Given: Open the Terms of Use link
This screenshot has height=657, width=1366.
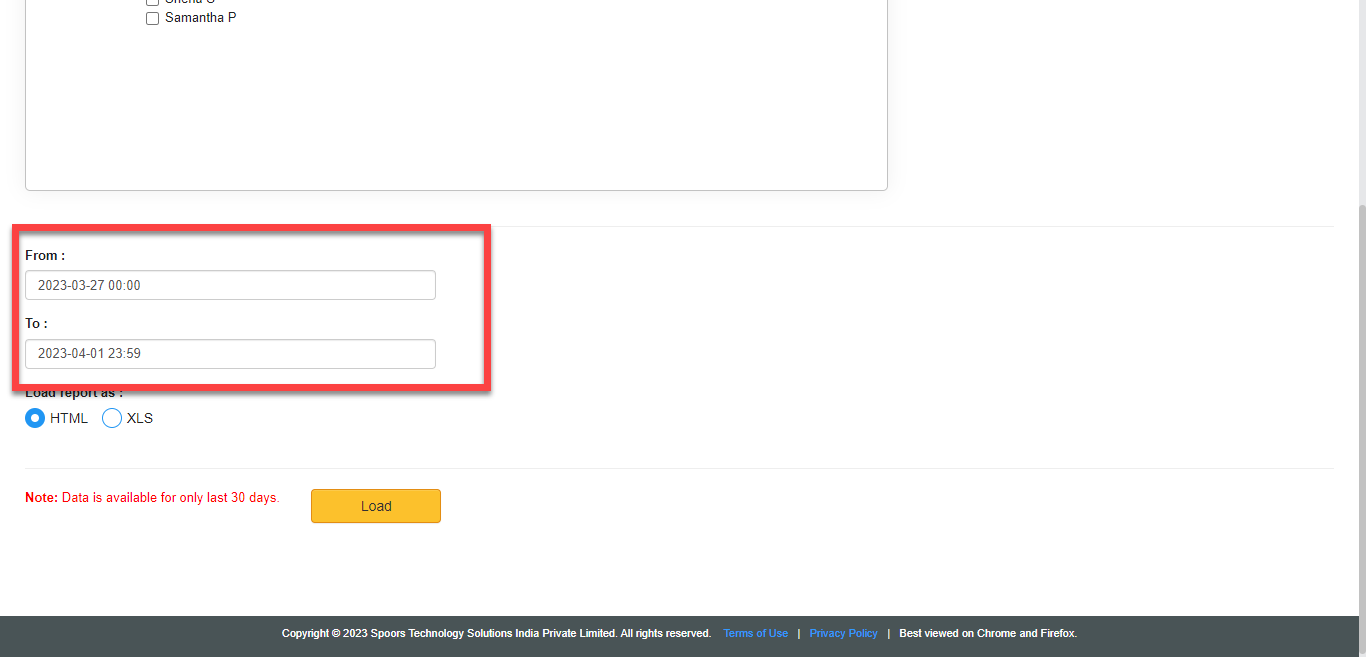Looking at the screenshot, I should point(755,633).
